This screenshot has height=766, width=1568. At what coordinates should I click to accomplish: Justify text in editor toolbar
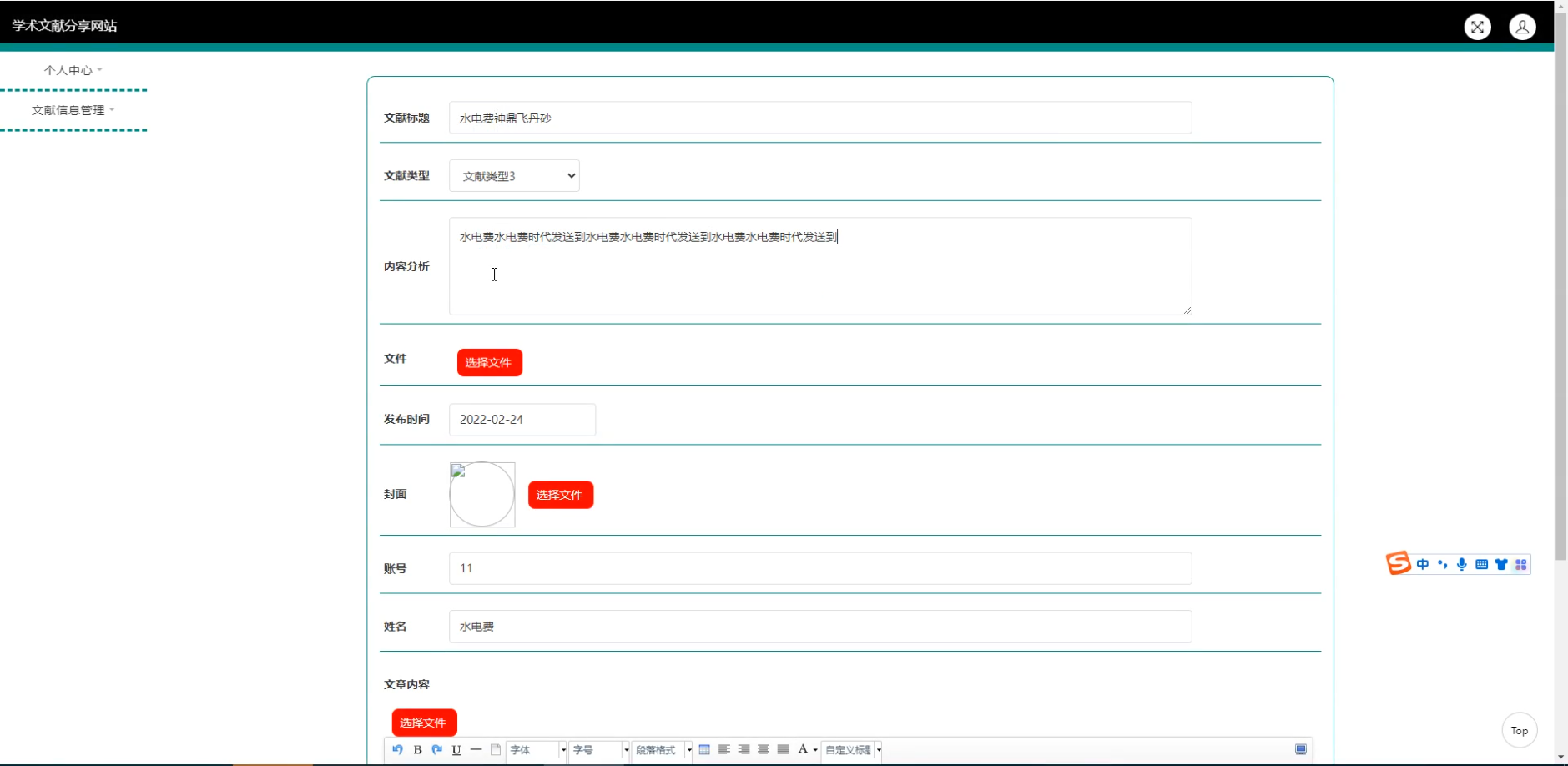[783, 749]
